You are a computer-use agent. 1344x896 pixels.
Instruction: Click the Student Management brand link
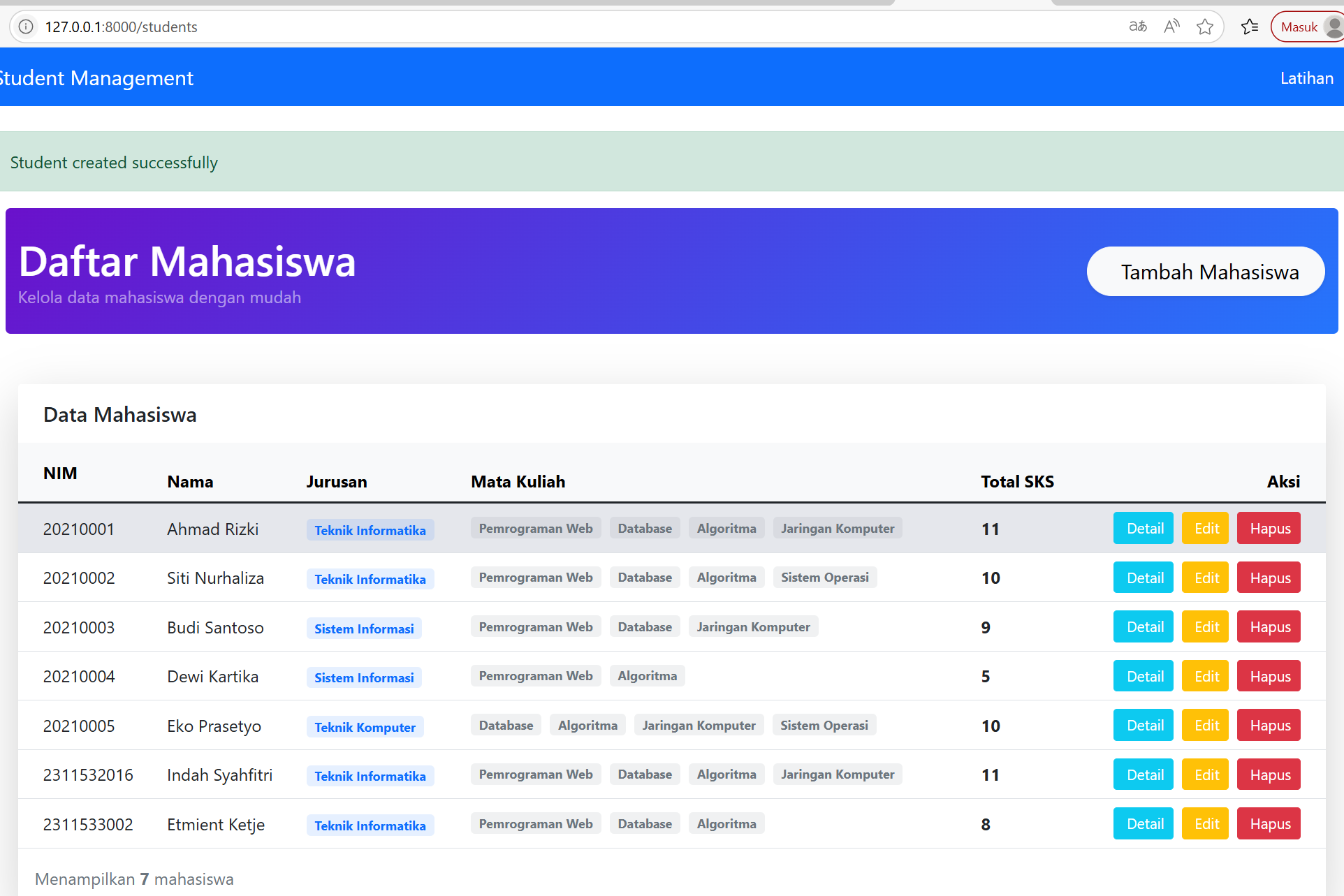click(96, 78)
